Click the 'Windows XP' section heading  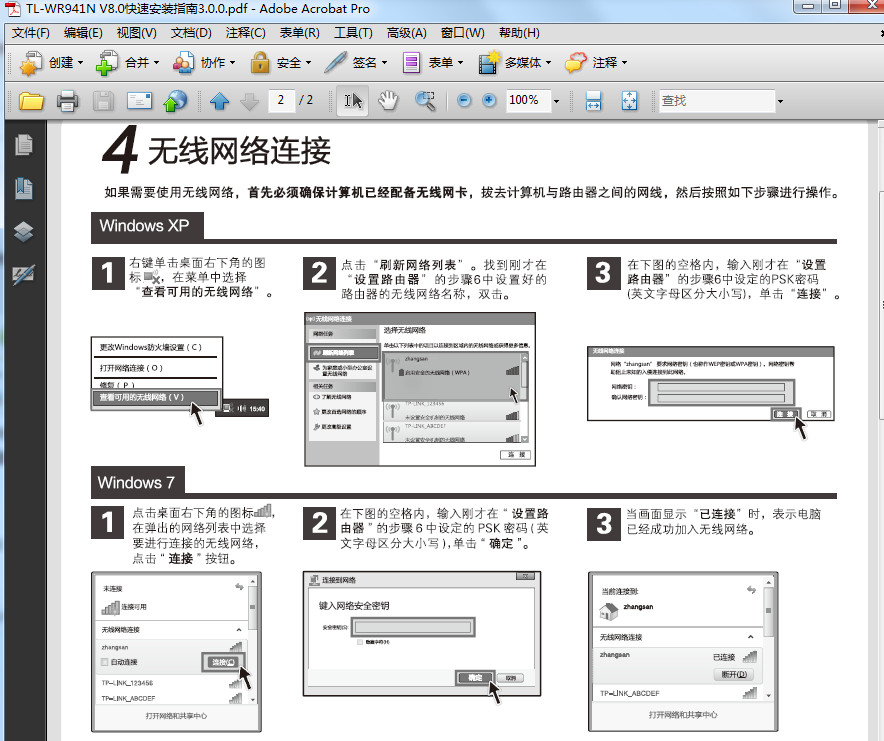point(144,226)
